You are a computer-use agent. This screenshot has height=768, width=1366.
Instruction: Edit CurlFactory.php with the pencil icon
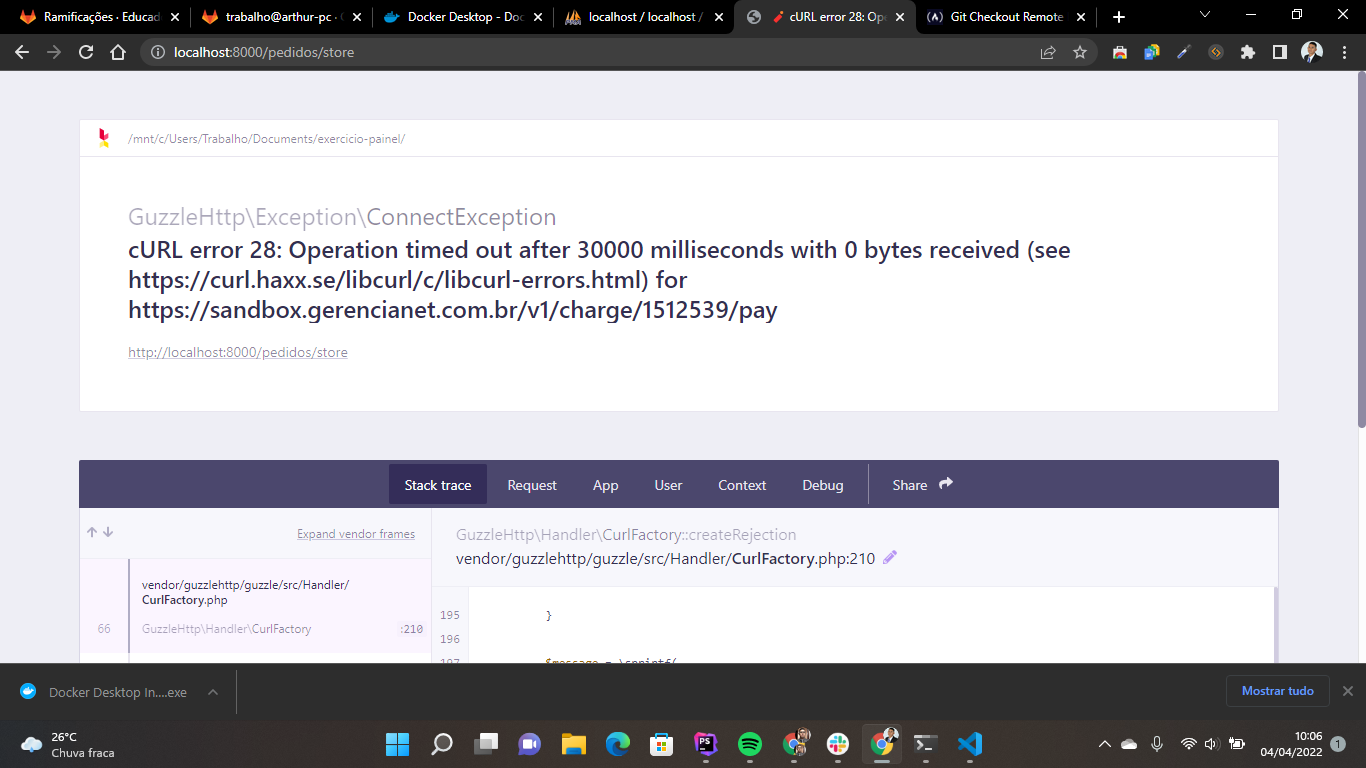coord(890,558)
